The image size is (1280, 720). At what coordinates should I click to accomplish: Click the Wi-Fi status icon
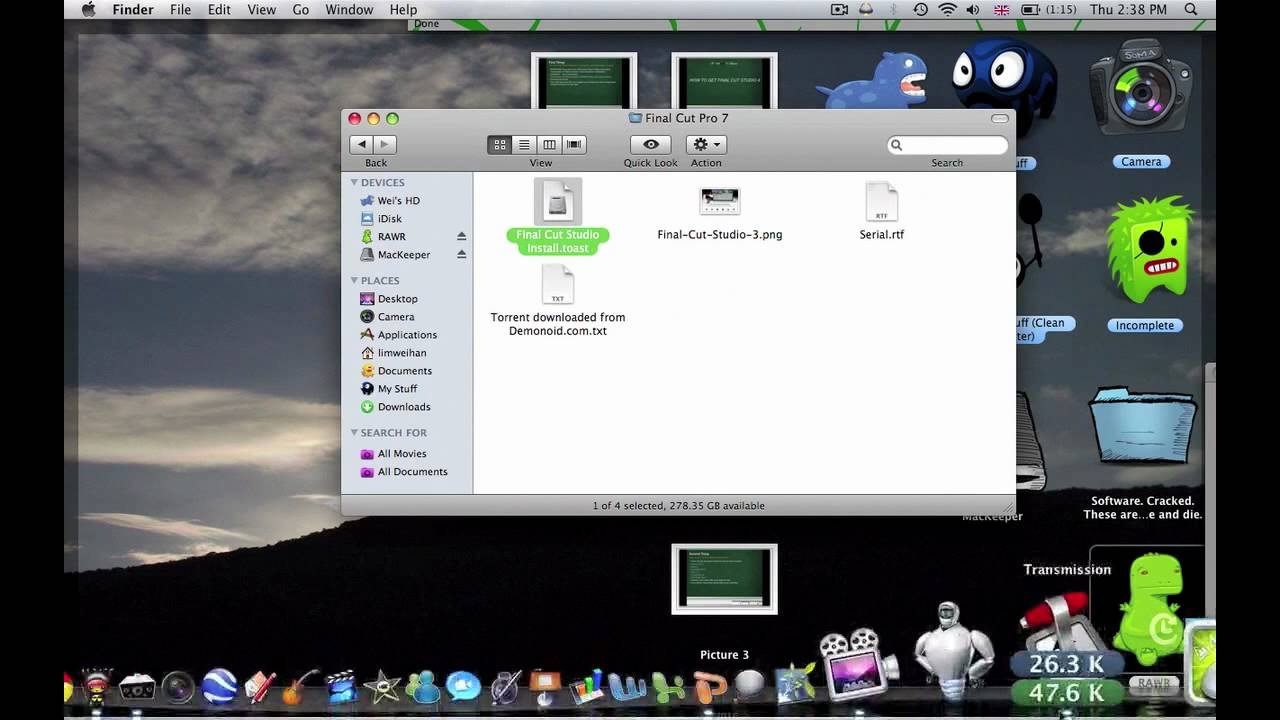click(947, 10)
